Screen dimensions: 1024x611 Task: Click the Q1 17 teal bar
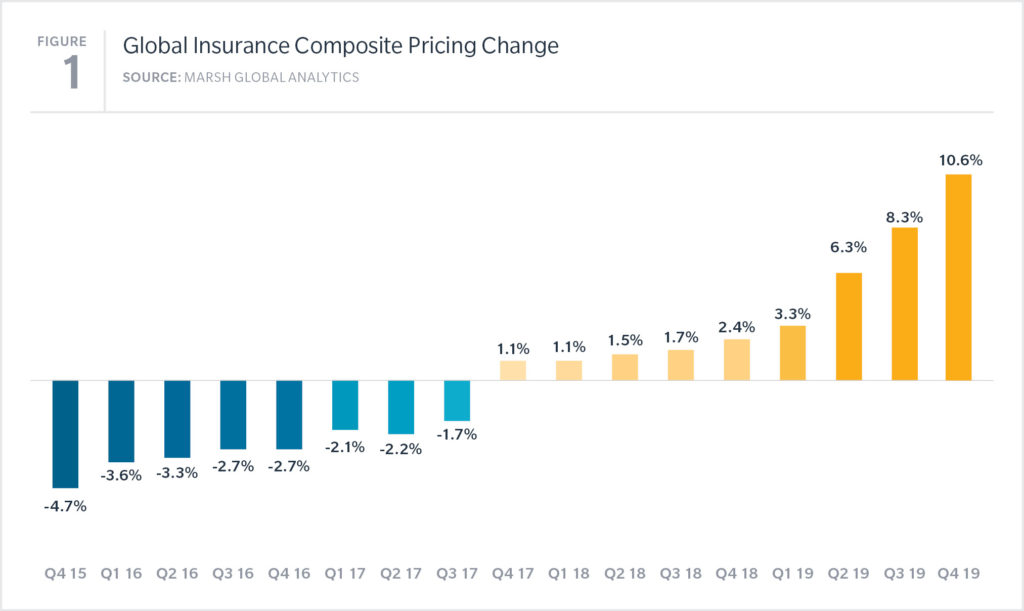[345, 405]
